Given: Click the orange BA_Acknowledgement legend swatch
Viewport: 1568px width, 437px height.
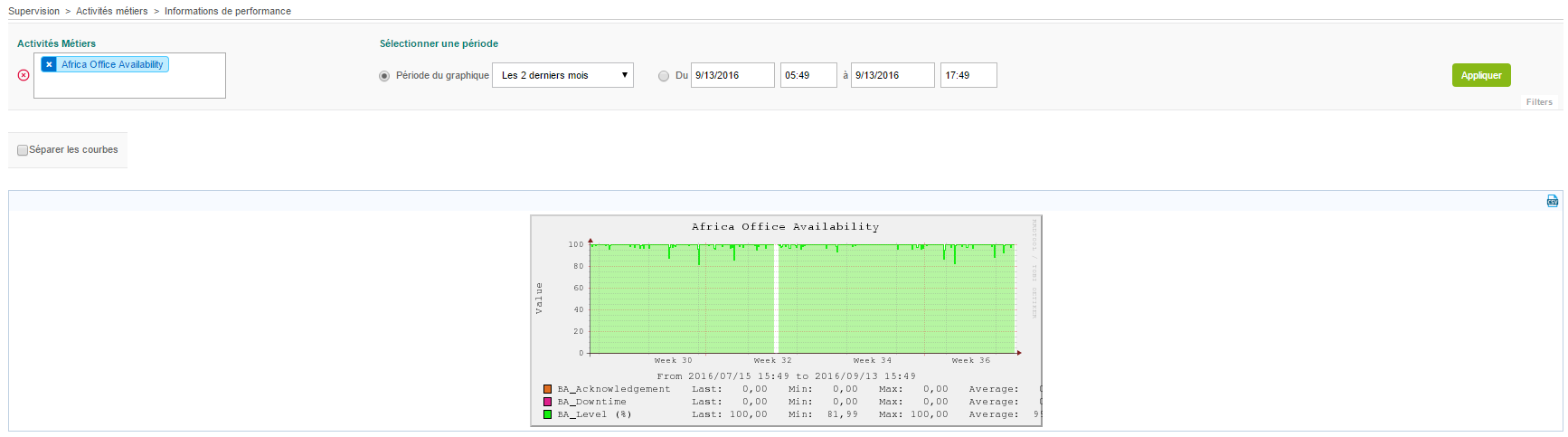Looking at the screenshot, I should pos(547,389).
